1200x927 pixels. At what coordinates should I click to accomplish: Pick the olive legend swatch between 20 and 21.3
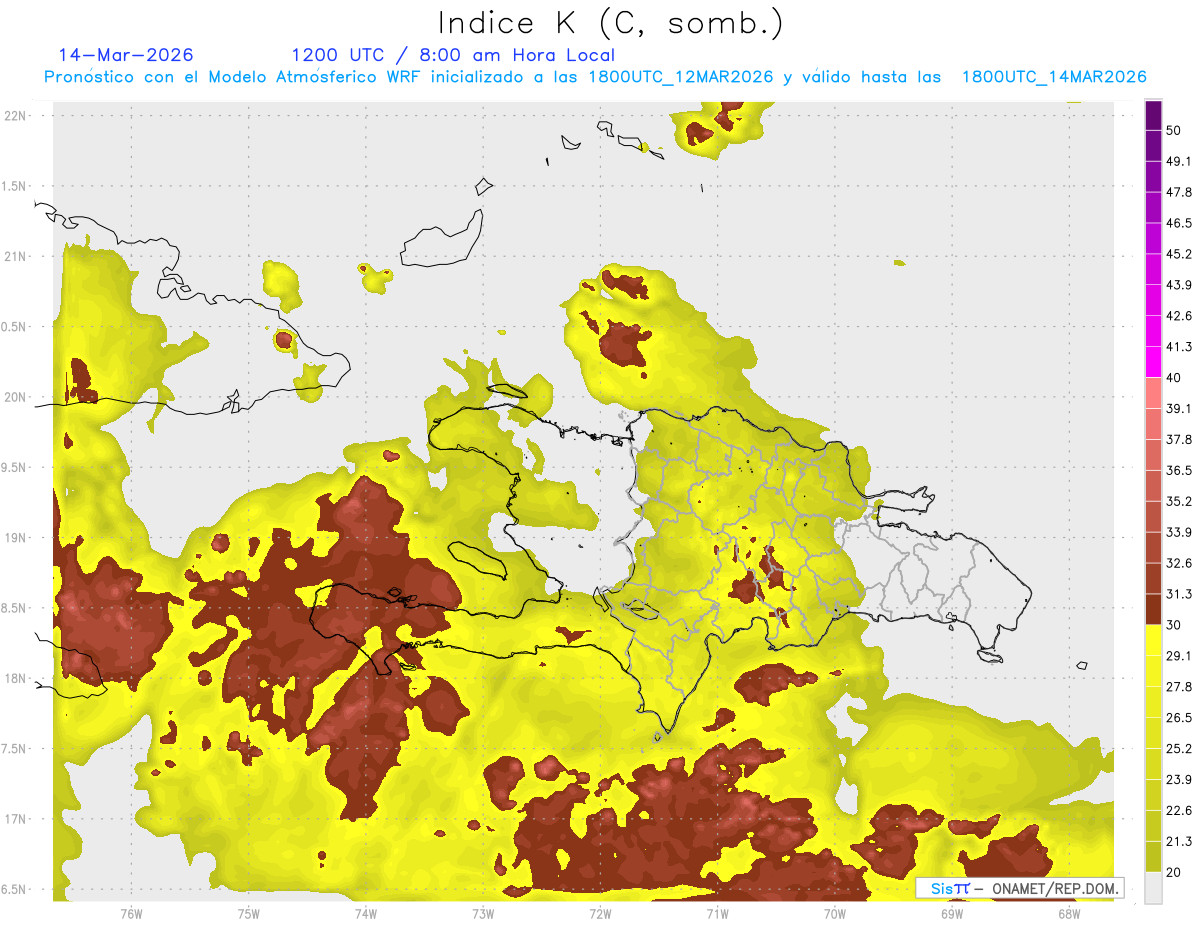click(x=1153, y=856)
